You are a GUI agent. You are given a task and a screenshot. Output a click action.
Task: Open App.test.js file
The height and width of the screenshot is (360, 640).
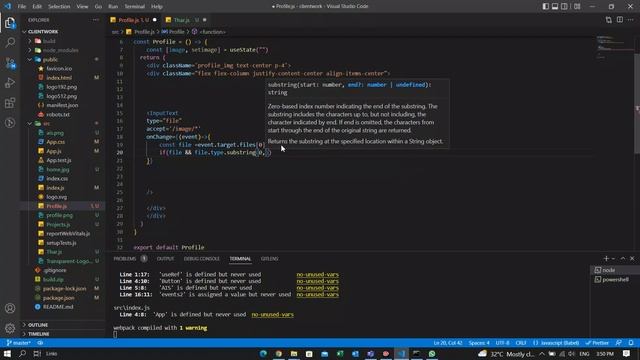59,160
